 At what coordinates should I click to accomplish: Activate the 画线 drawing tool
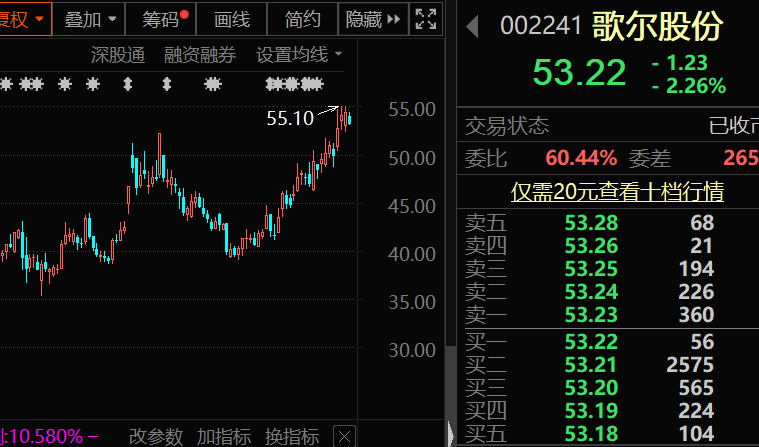tap(231, 19)
